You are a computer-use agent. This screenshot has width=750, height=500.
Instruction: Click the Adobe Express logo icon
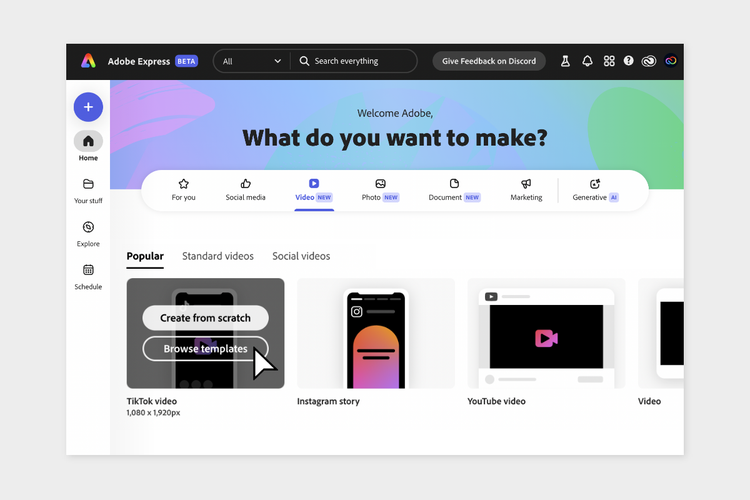pos(88,61)
